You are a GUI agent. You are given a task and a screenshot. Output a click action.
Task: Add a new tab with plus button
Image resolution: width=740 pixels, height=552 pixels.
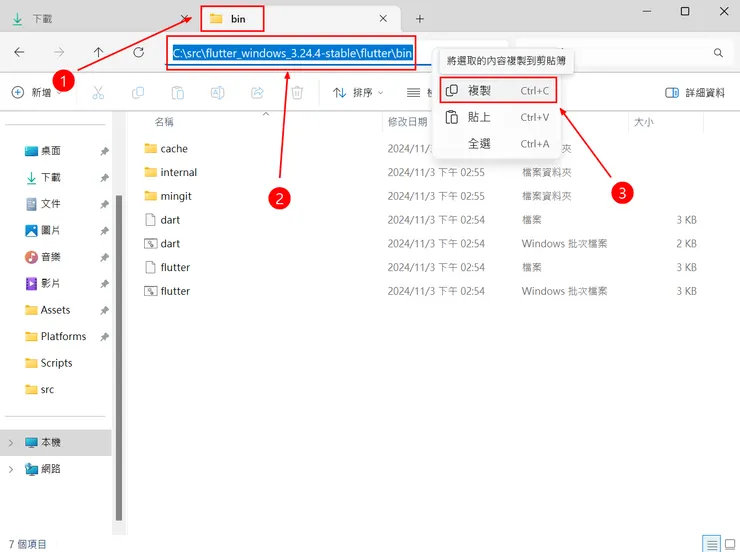[420, 19]
